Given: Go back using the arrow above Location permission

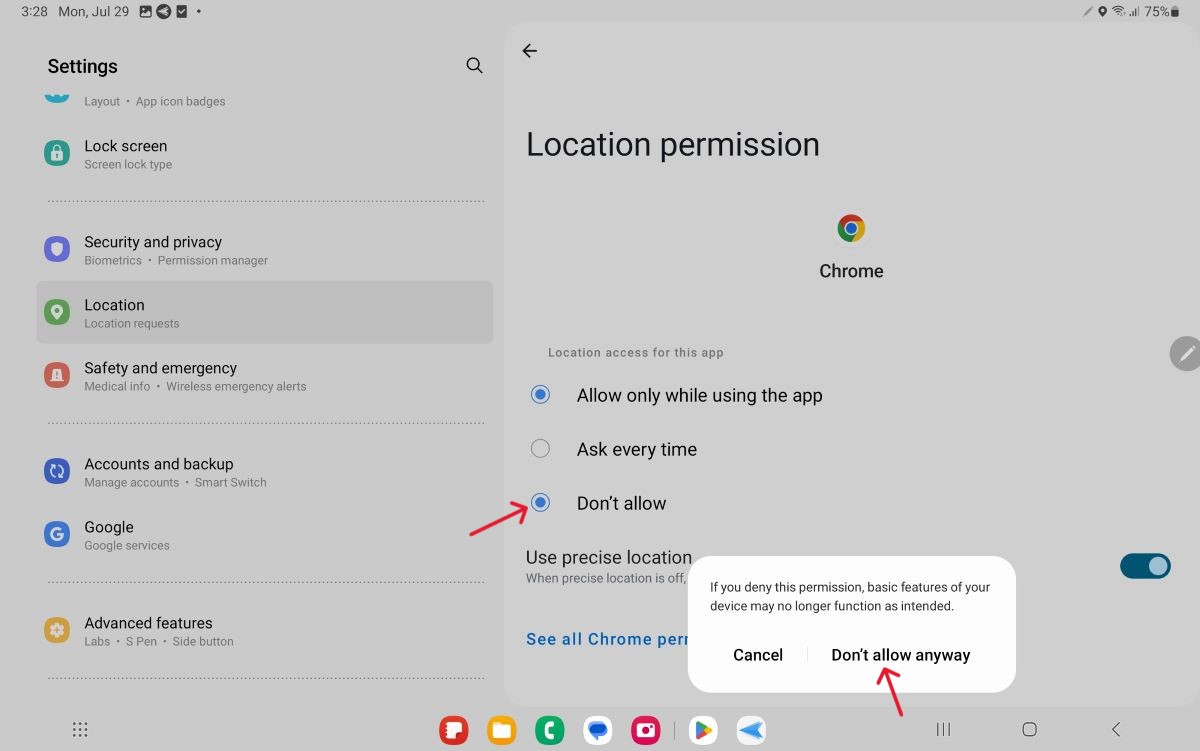Looking at the screenshot, I should [x=529, y=50].
